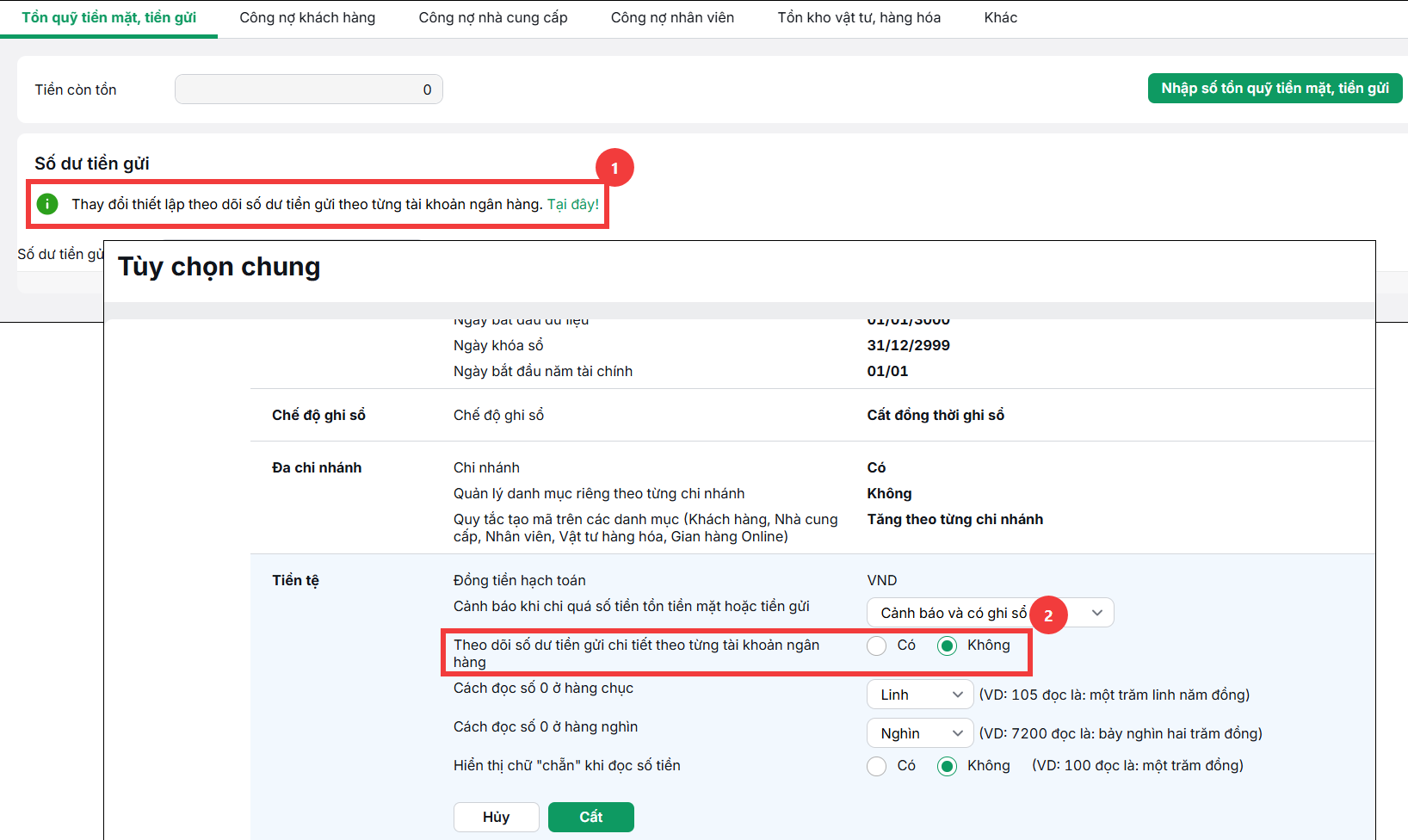Screen dimensions: 1408x840
Task: Open the Công nợ nhà cung cấp tab
Action: (x=493, y=18)
